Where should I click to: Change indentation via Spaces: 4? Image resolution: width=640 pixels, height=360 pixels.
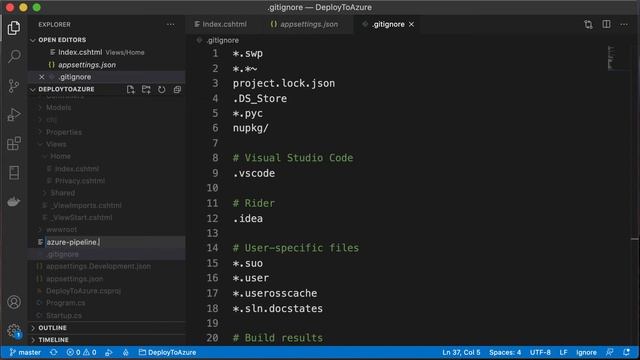pos(505,352)
